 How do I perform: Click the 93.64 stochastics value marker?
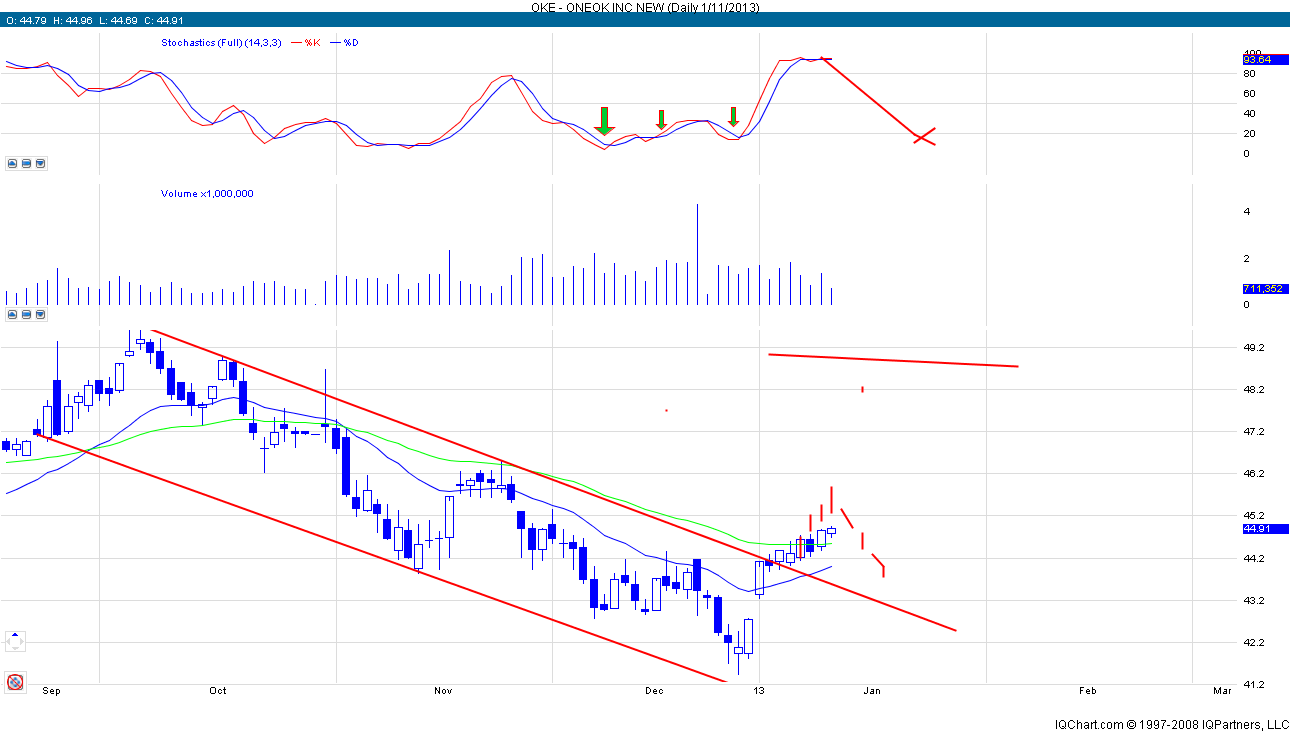pos(1257,60)
